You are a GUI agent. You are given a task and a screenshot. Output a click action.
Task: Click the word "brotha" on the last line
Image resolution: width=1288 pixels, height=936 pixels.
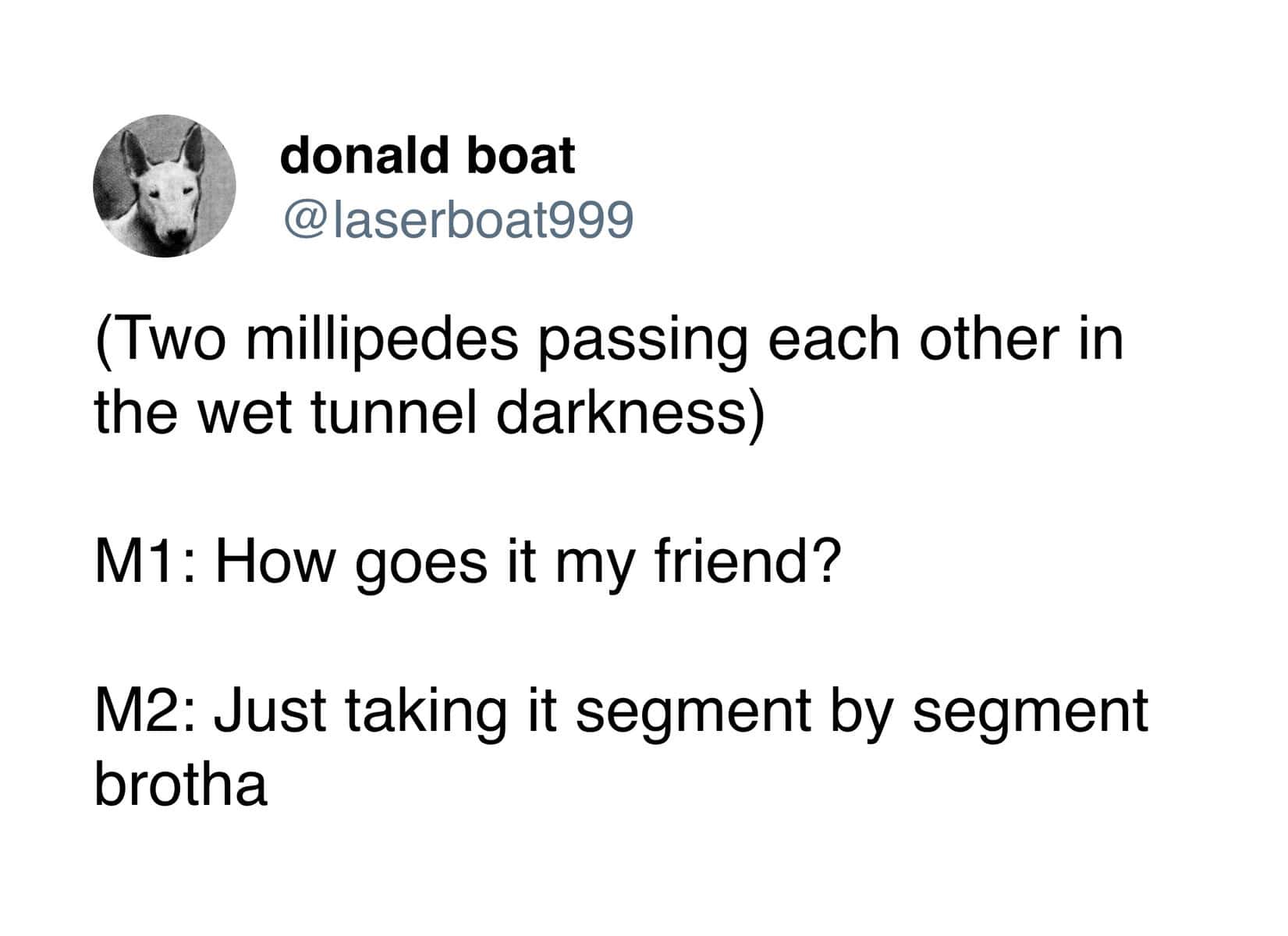click(x=181, y=784)
